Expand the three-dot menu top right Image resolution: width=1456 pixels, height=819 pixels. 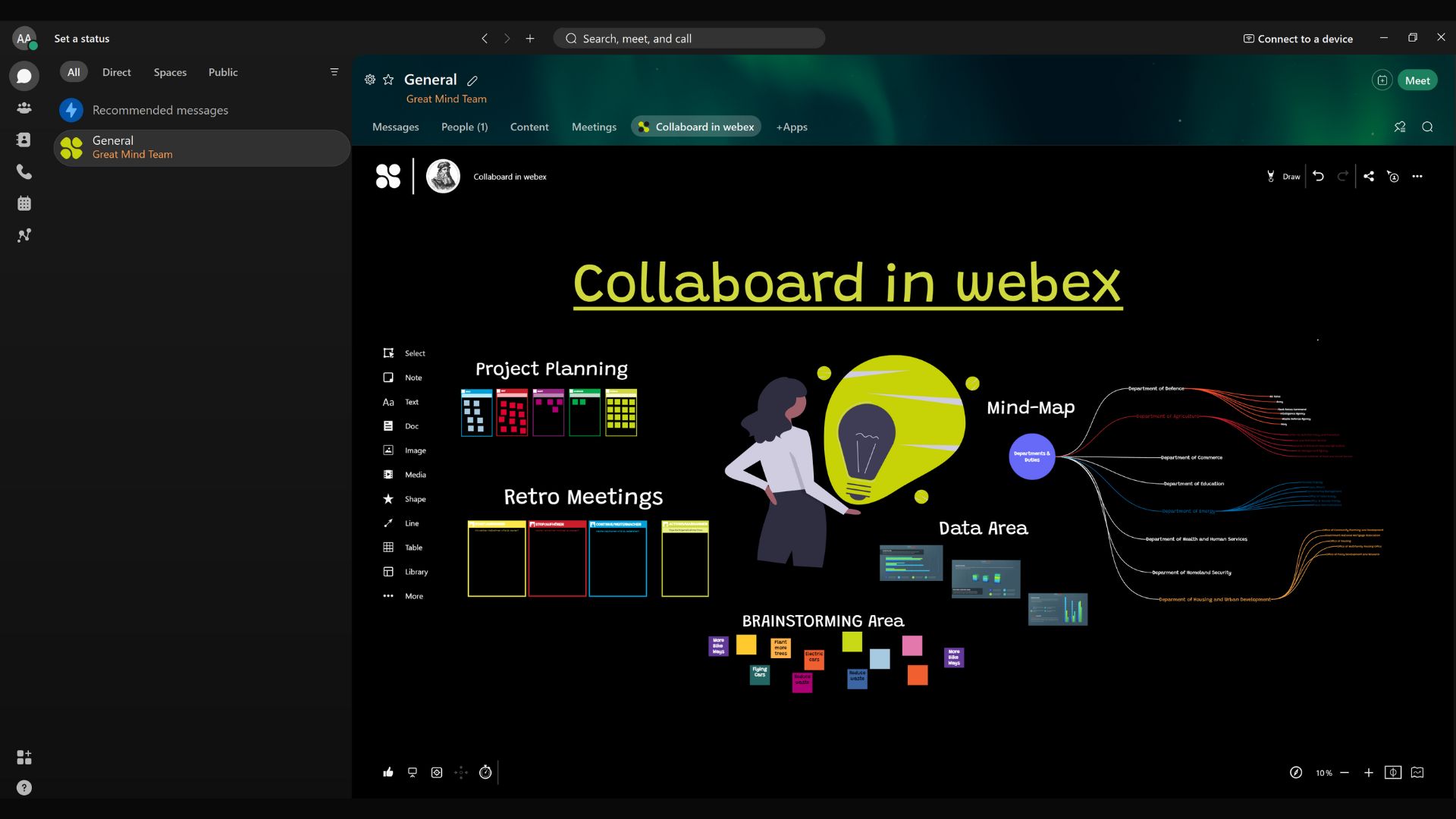point(1417,176)
